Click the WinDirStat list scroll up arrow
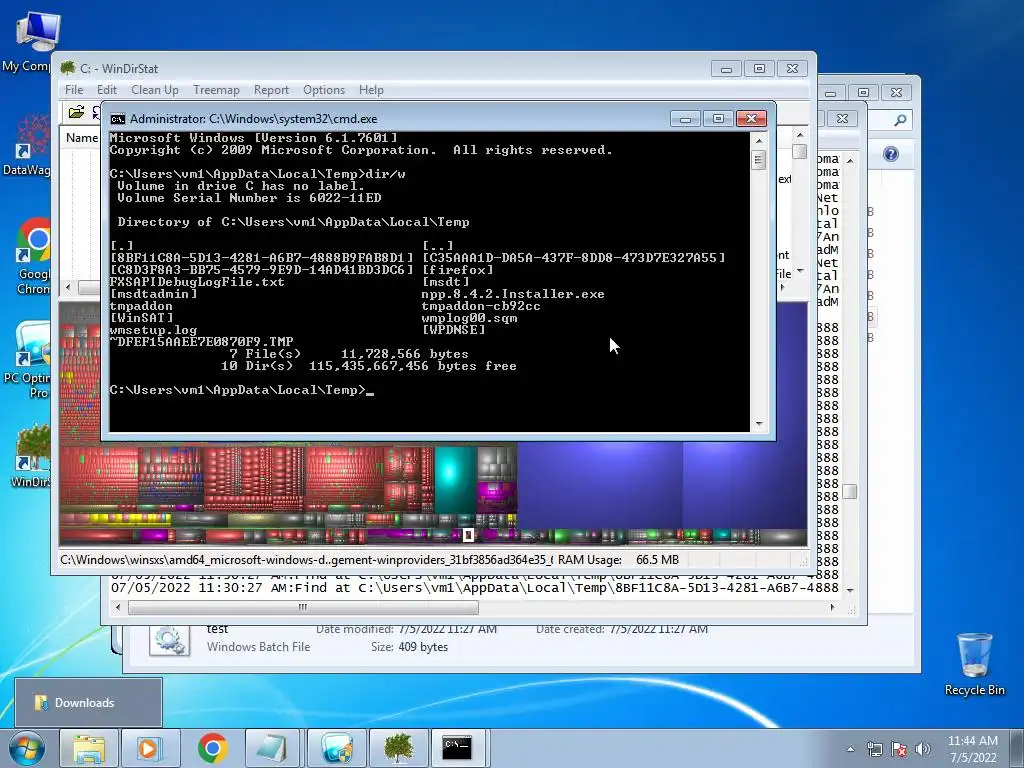 [x=800, y=135]
